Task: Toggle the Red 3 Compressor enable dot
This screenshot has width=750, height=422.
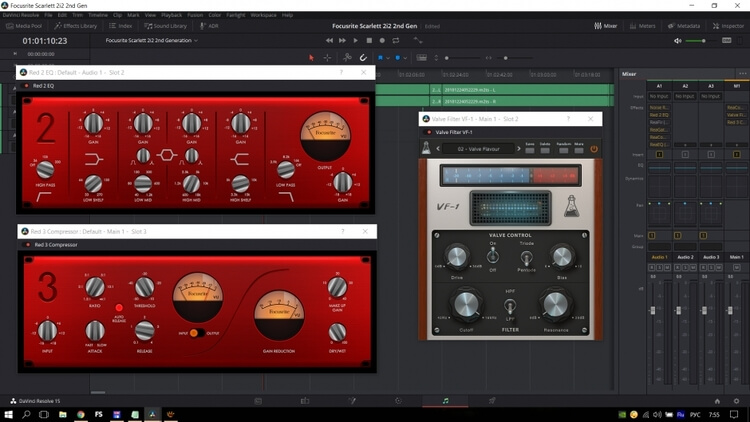Action: 28,244
